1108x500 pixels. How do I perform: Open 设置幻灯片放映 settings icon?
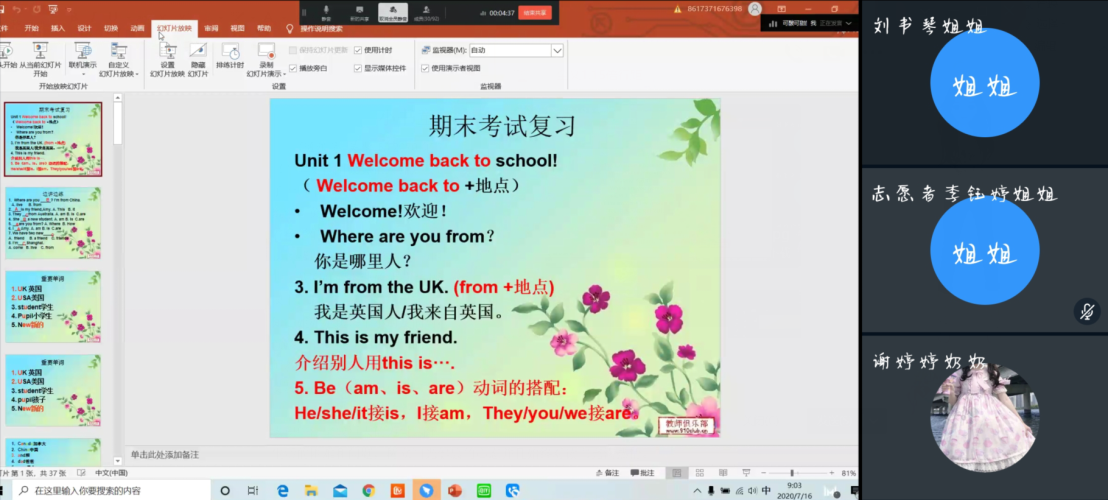click(167, 52)
